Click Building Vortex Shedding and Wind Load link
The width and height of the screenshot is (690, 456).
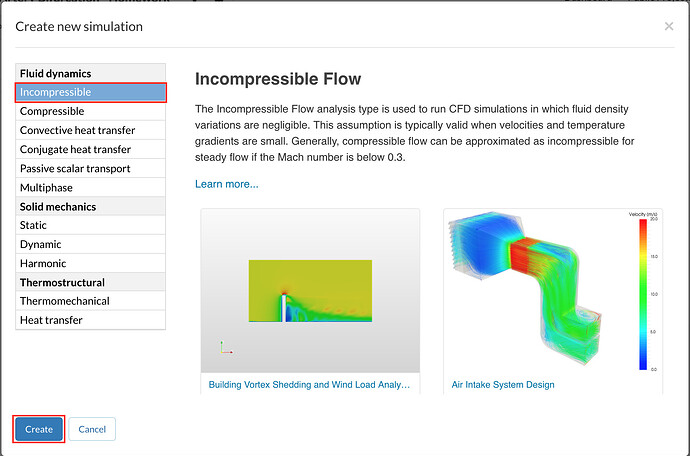pyautogui.click(x=309, y=384)
